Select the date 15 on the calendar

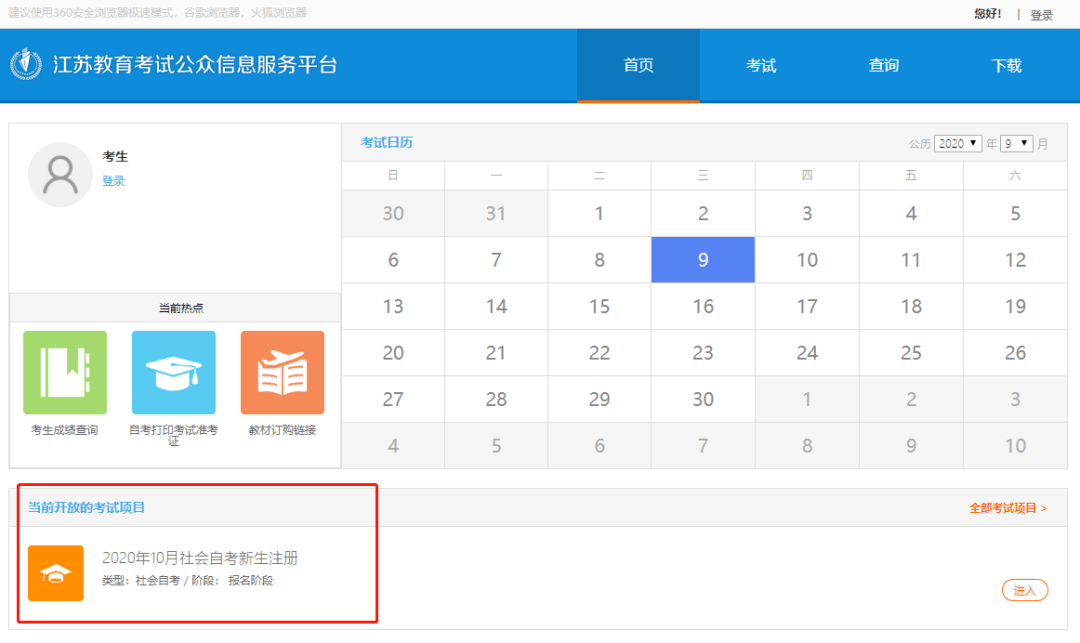[599, 306]
